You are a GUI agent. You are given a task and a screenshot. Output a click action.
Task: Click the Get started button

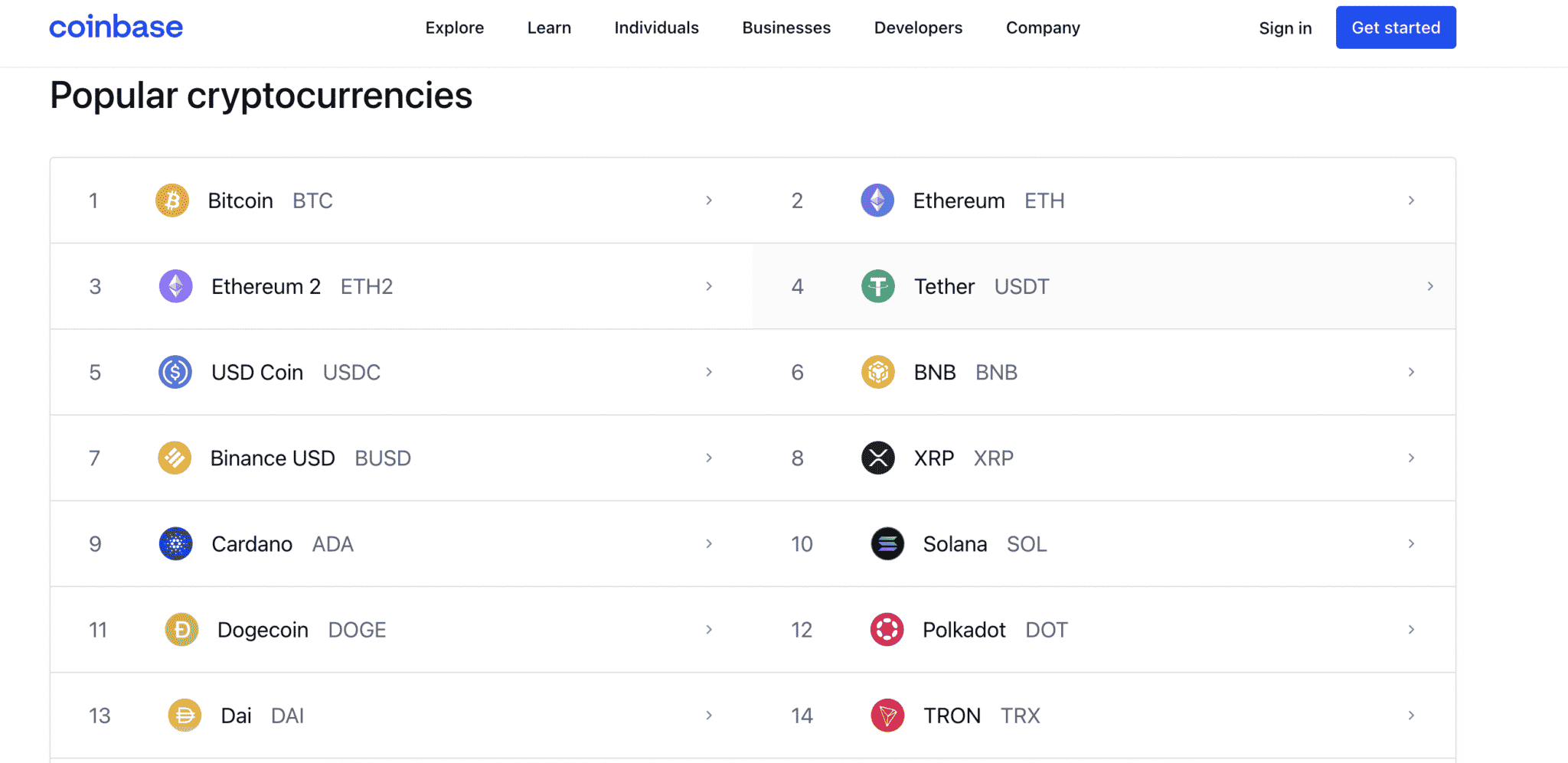pos(1396,28)
